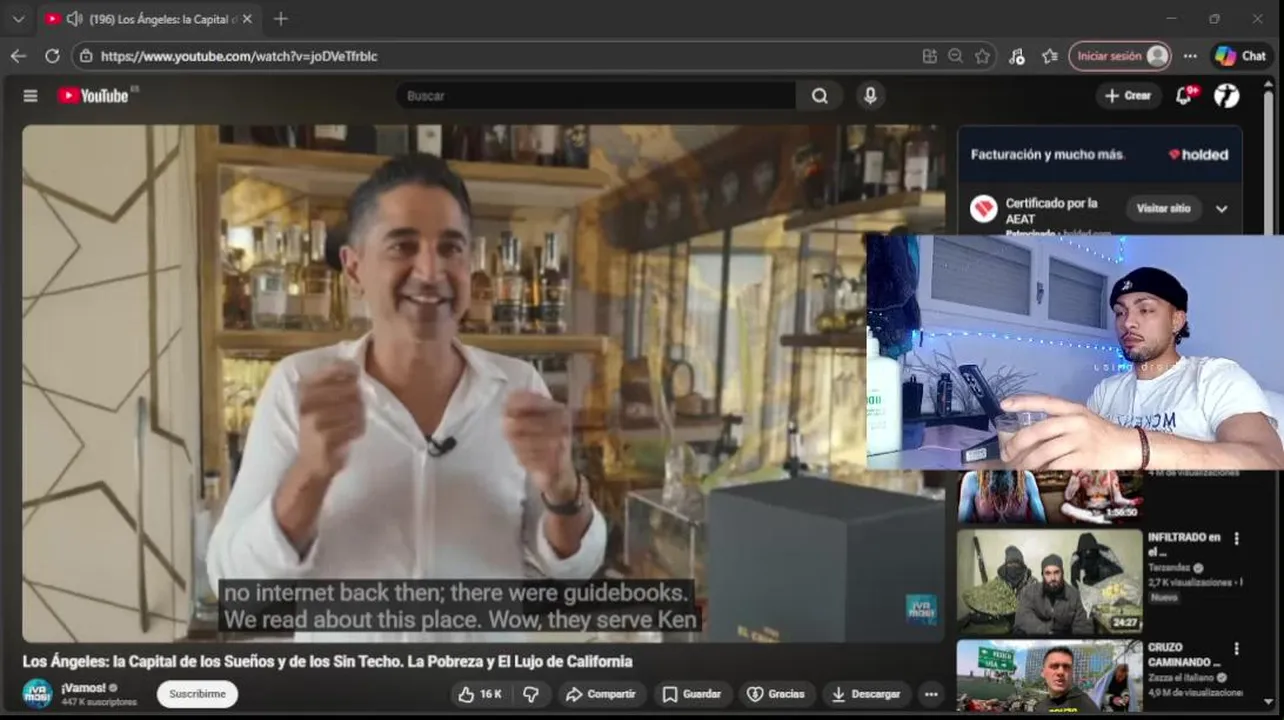Reload the current page
Viewport: 1284px width, 720px height.
(x=52, y=56)
